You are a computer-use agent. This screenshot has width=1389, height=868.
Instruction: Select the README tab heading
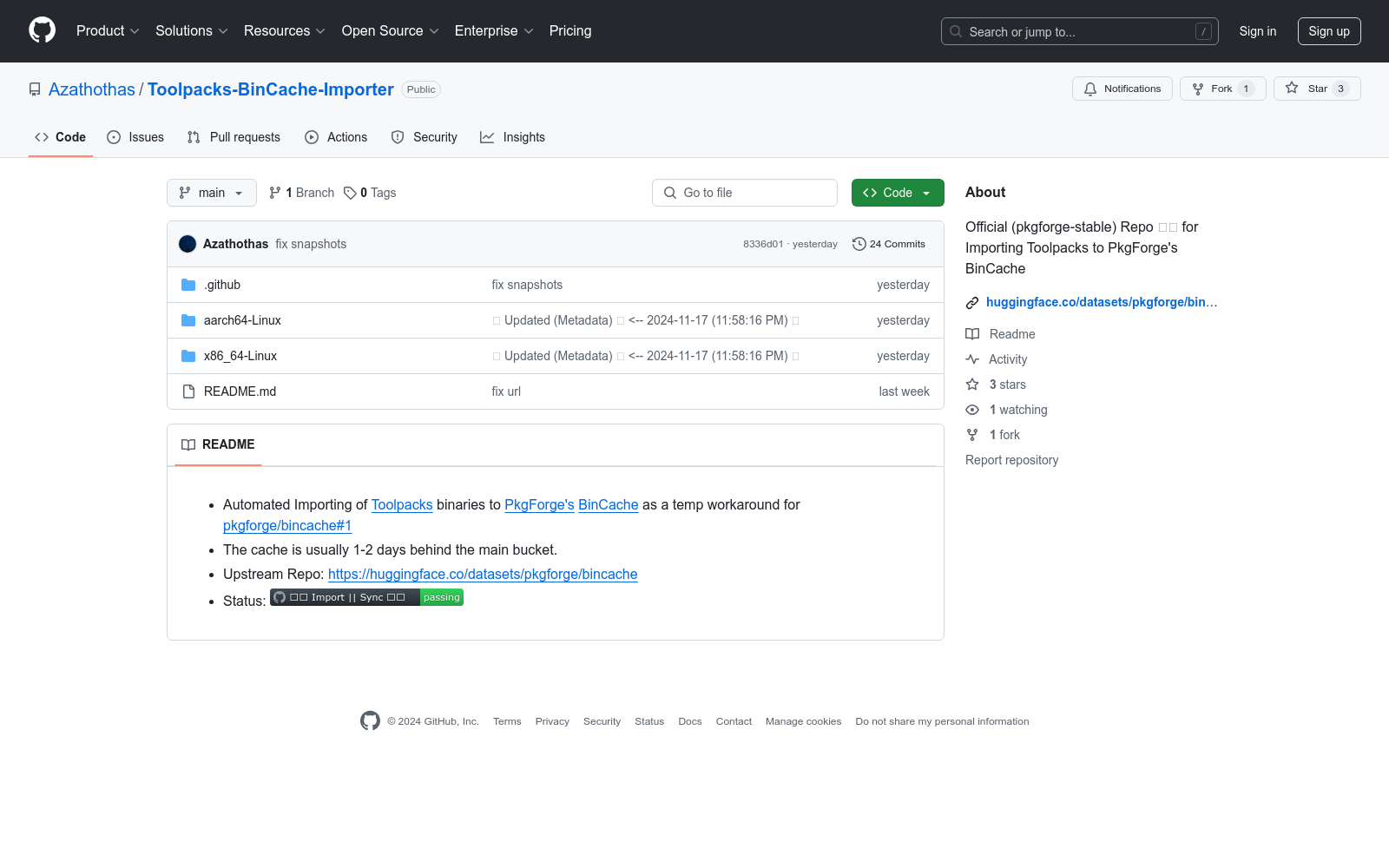[x=218, y=444]
